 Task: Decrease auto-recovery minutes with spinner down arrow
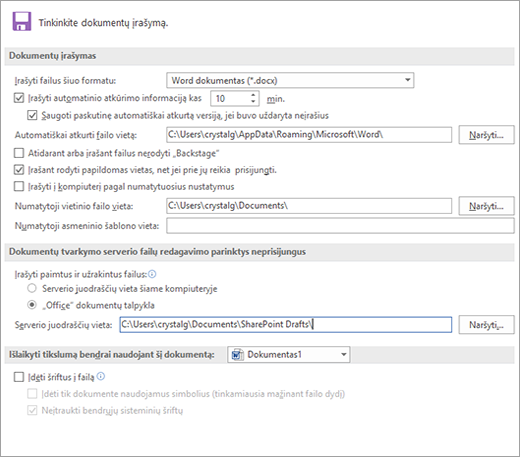(x=253, y=101)
